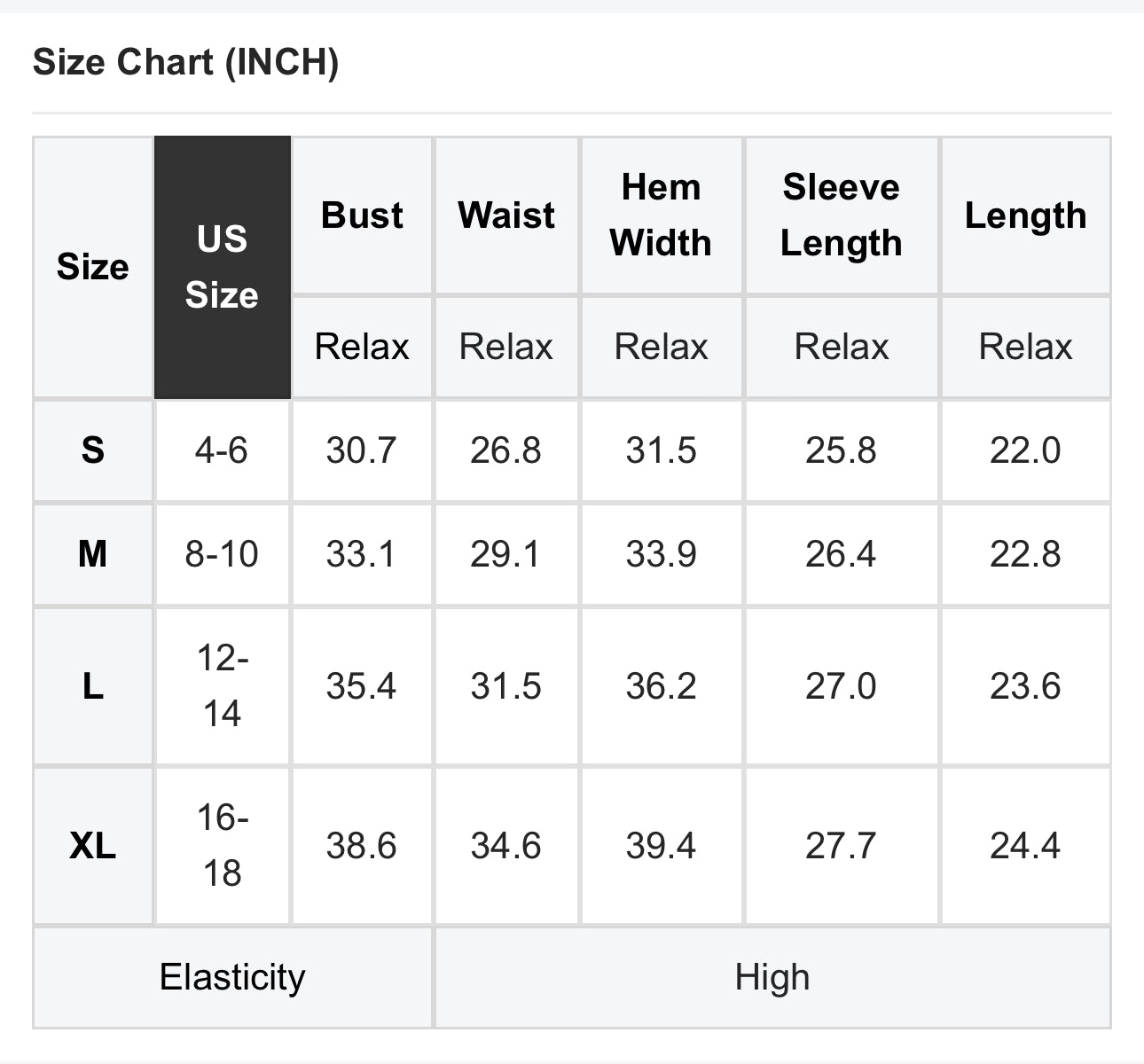
Task: Click the Relax subheader under Bust
Action: [x=362, y=346]
